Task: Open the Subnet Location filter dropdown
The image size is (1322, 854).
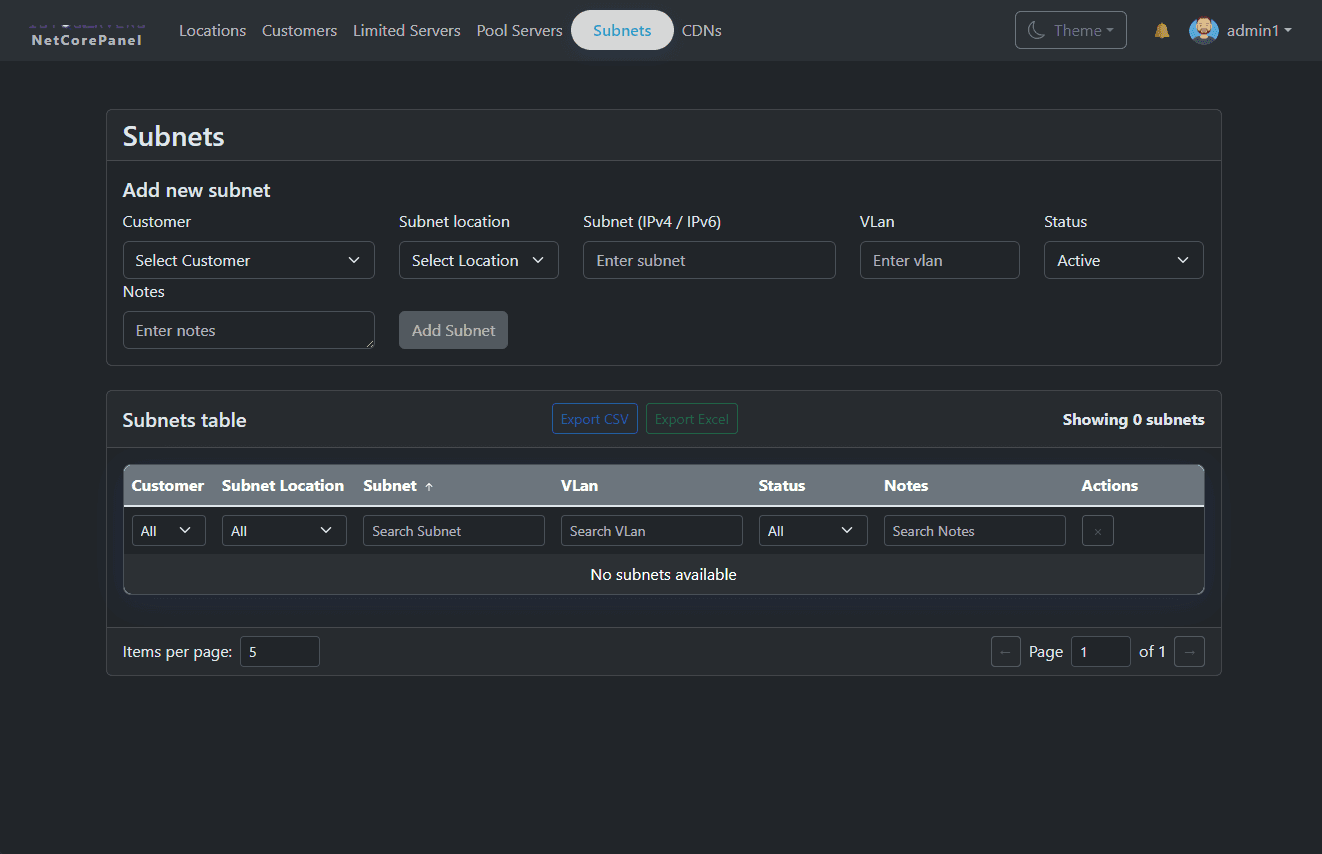Action: pos(284,531)
